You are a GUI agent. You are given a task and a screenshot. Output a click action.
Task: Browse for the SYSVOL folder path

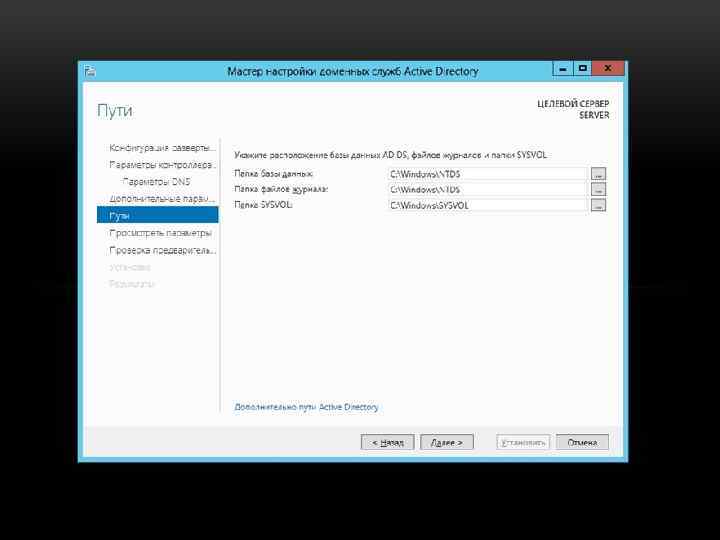(598, 205)
